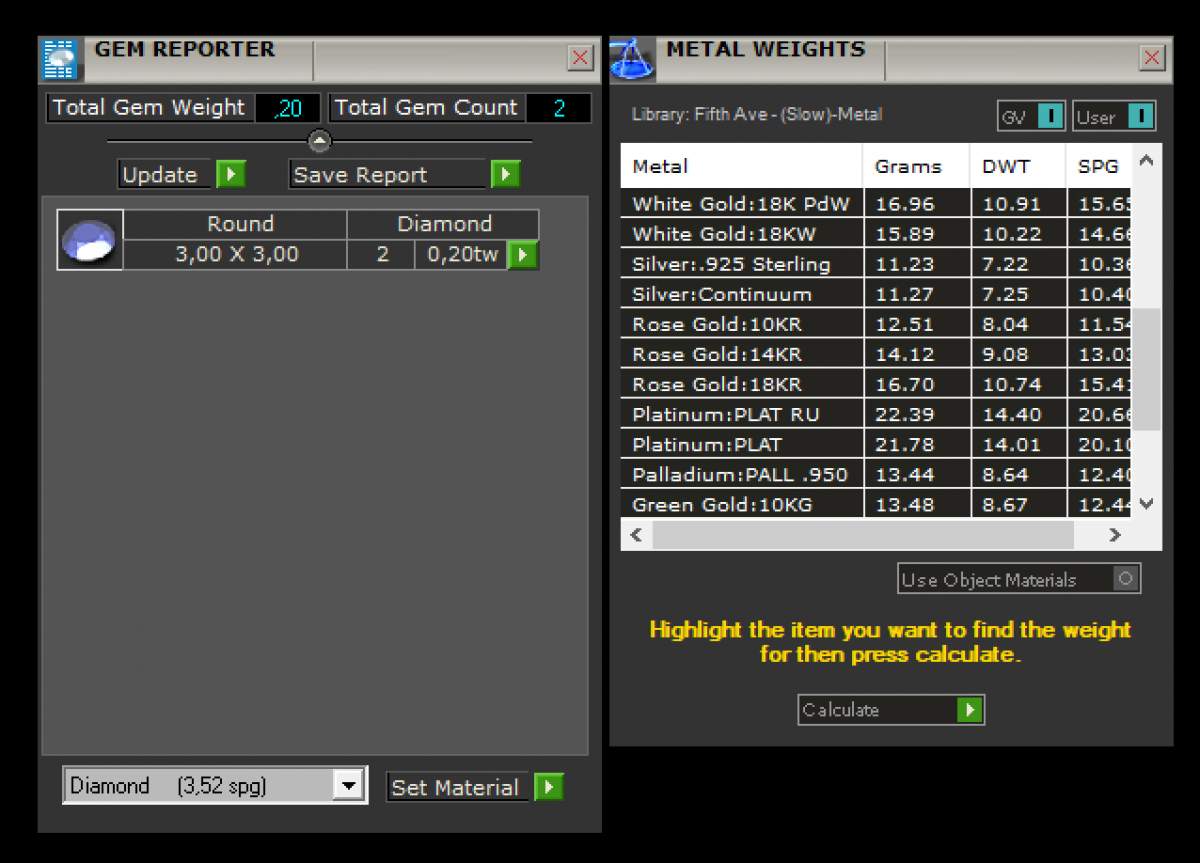Toggle the GV switch
The height and width of the screenshot is (863, 1200).
coord(1049,117)
